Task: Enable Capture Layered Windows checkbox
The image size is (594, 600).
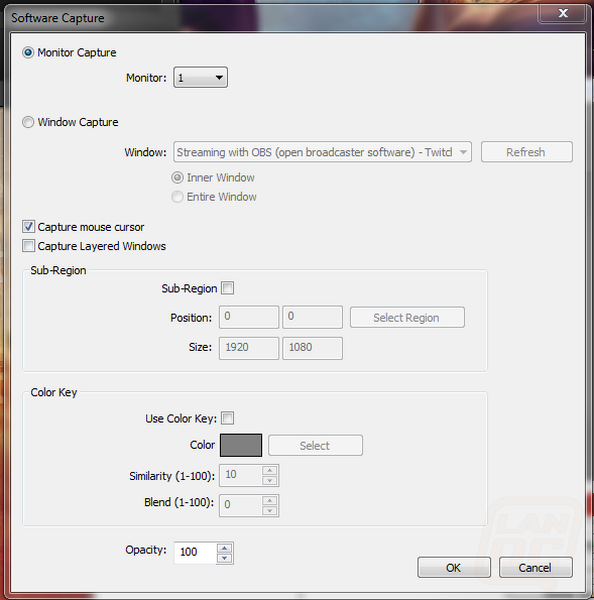Action: coord(28,246)
